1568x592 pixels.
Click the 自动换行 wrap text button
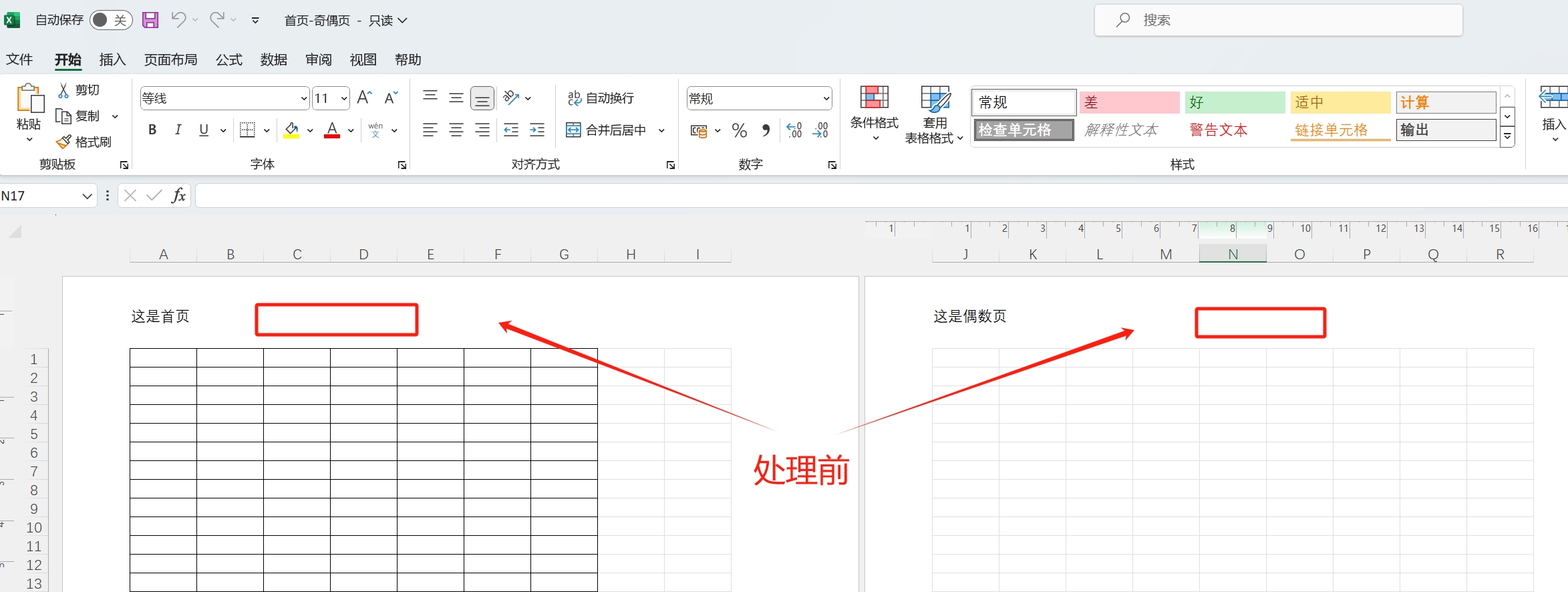click(x=601, y=98)
